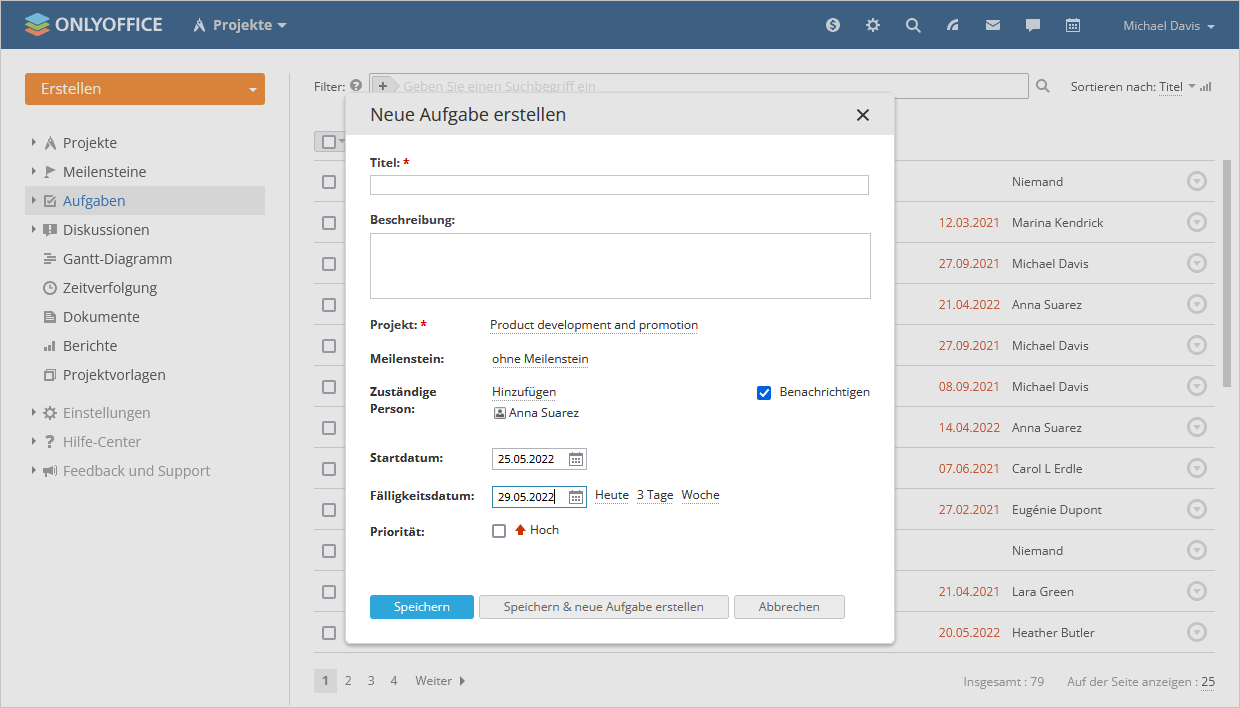Image resolution: width=1240 pixels, height=708 pixels.
Task: Expand the Projekte tree item
Action: (34, 143)
